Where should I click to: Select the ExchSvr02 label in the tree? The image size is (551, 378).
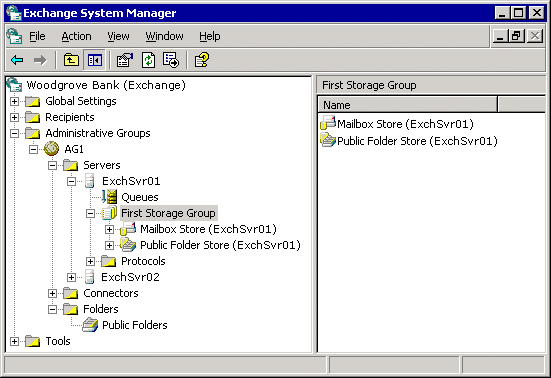click(130, 277)
